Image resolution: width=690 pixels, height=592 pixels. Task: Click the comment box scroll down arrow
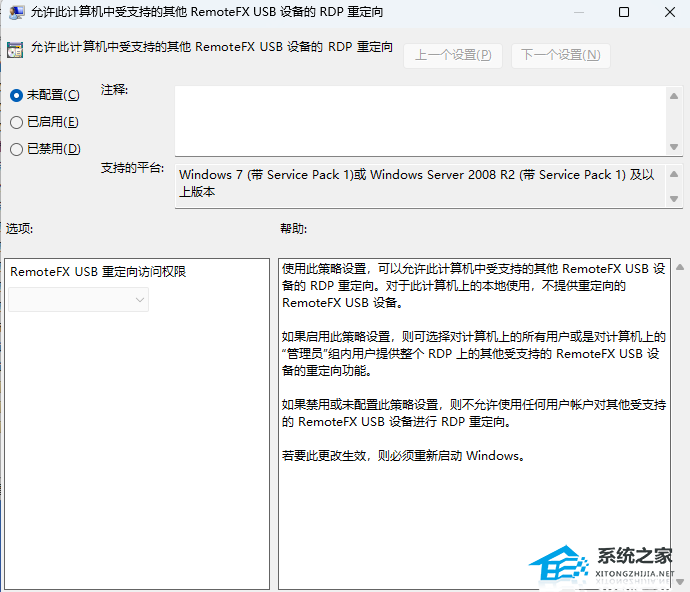[674, 147]
